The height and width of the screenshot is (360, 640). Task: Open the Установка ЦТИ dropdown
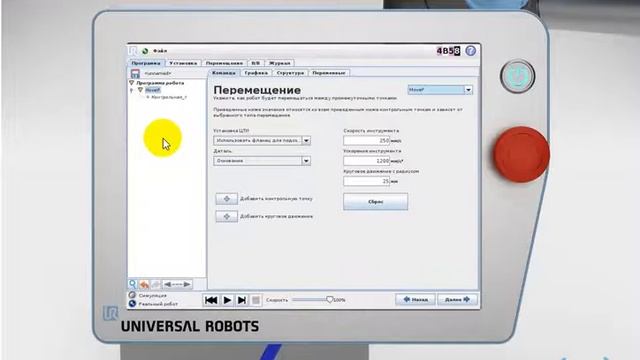(262, 140)
